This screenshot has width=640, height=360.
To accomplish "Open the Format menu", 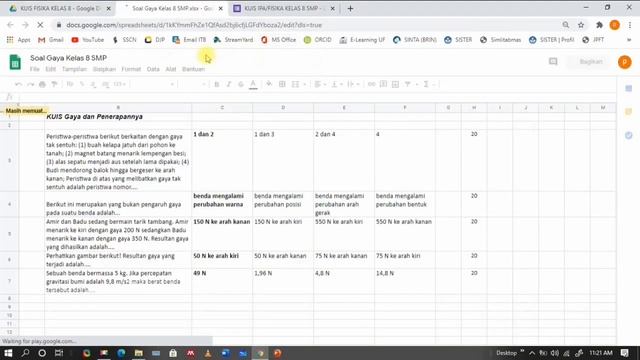I will point(131,69).
